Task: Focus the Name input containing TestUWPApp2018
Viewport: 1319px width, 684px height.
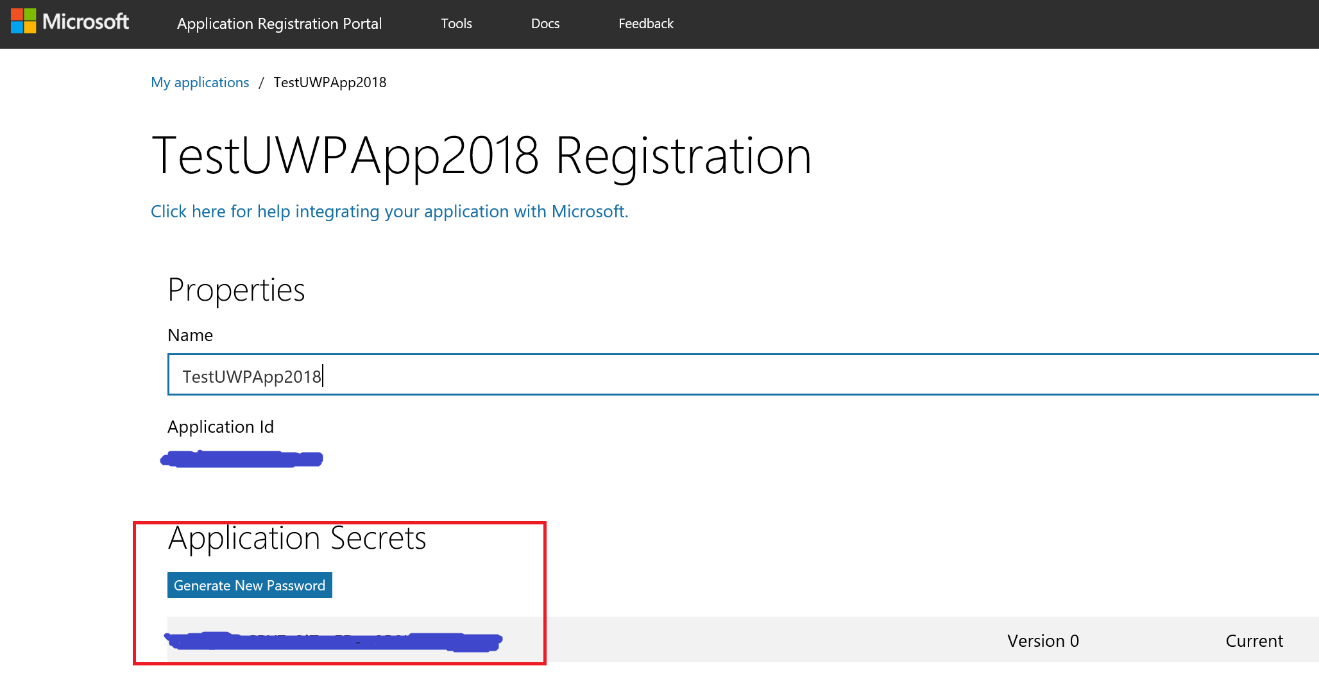Action: click(x=740, y=376)
